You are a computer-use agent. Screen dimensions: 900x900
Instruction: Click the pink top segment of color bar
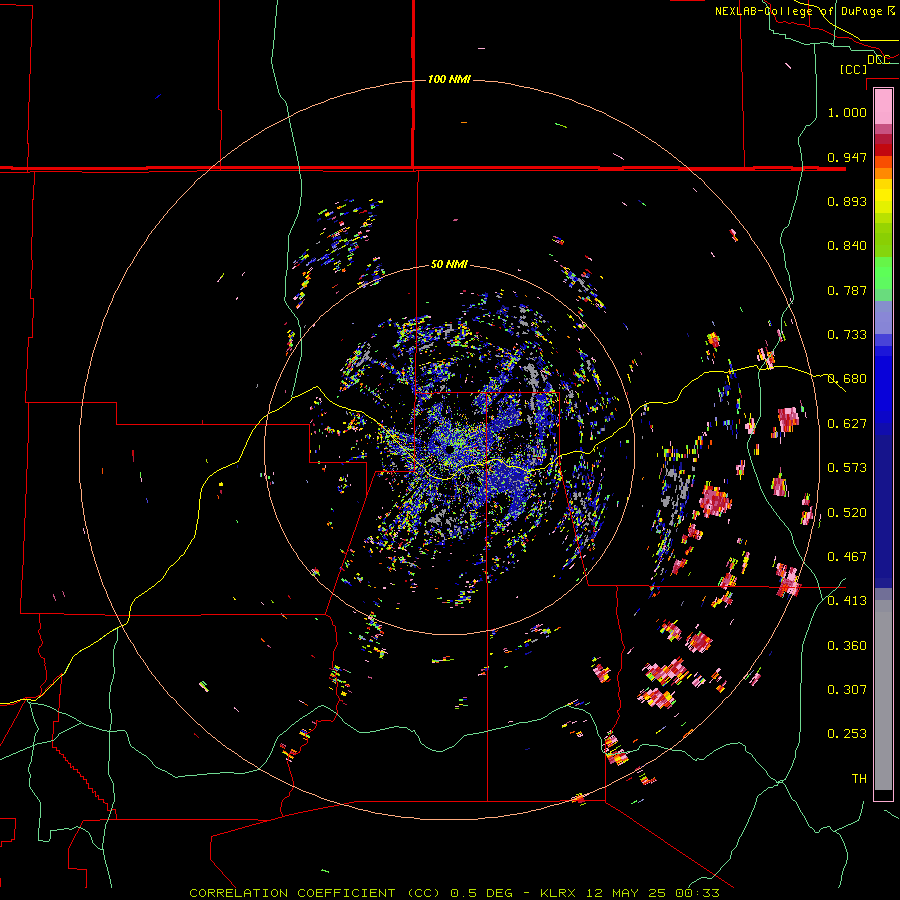[883, 106]
